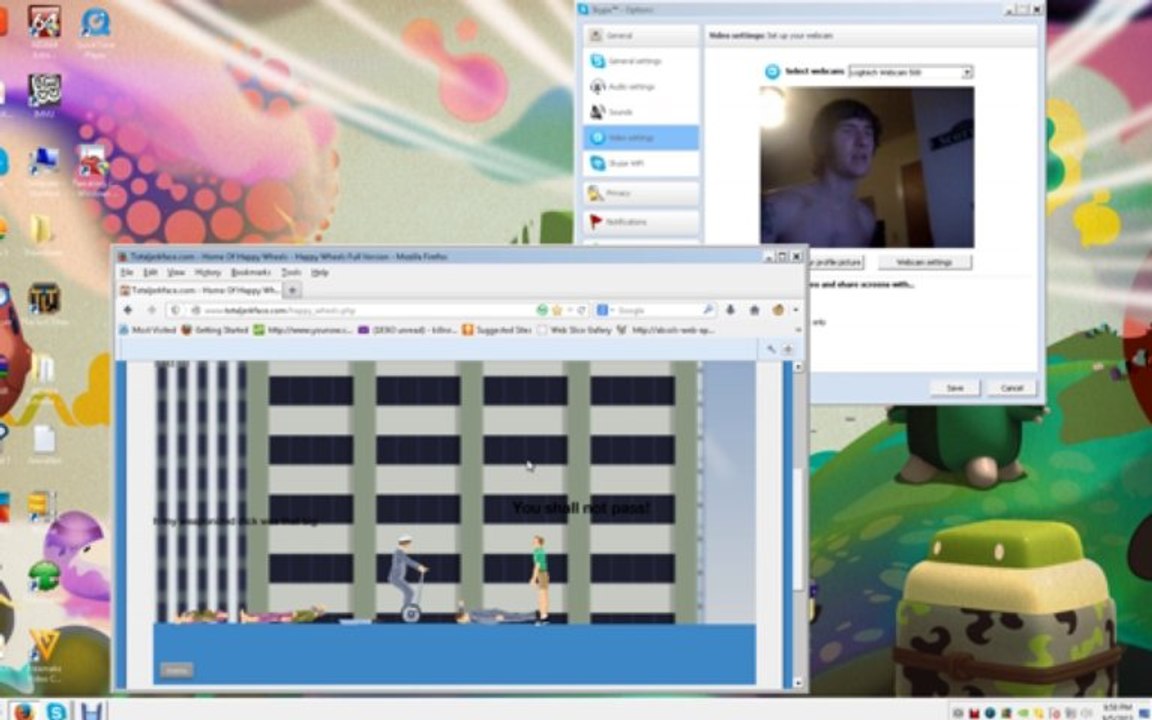
Task: Click the webcam preview video
Action: point(867,167)
